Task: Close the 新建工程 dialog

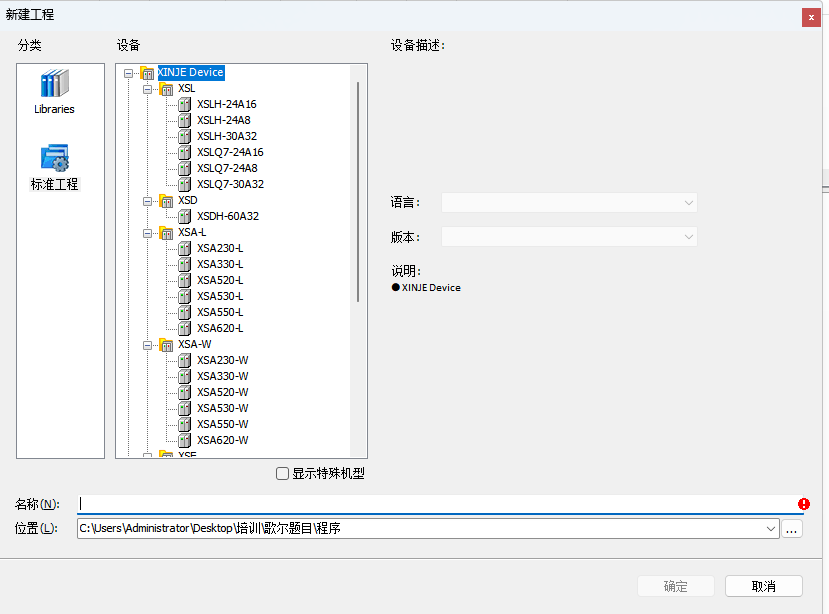Action: click(811, 17)
